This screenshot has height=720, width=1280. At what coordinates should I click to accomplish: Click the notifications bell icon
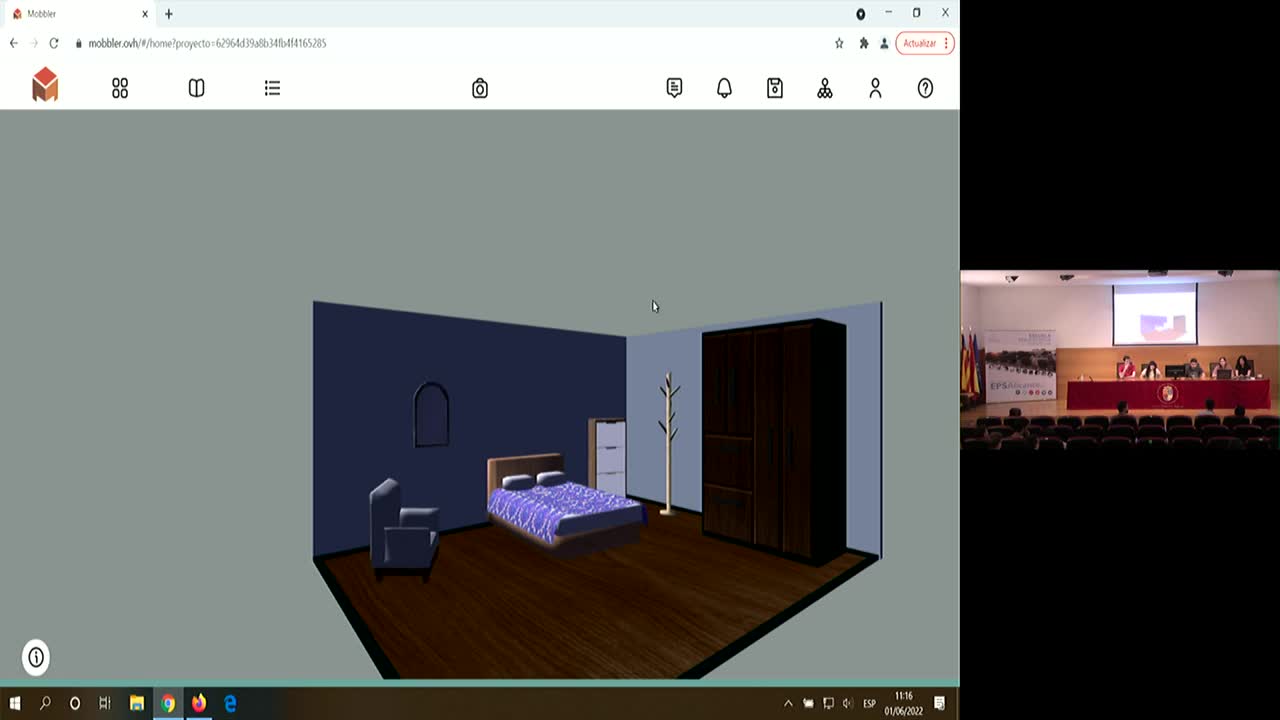pos(724,89)
